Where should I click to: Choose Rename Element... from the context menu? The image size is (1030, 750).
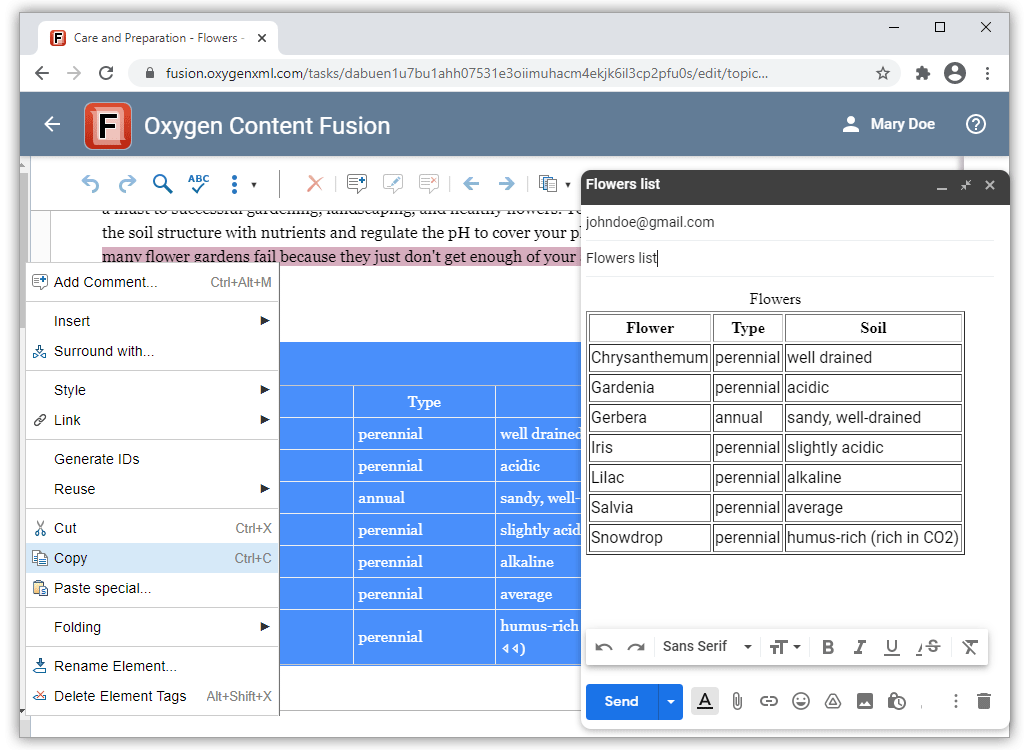pos(152,666)
